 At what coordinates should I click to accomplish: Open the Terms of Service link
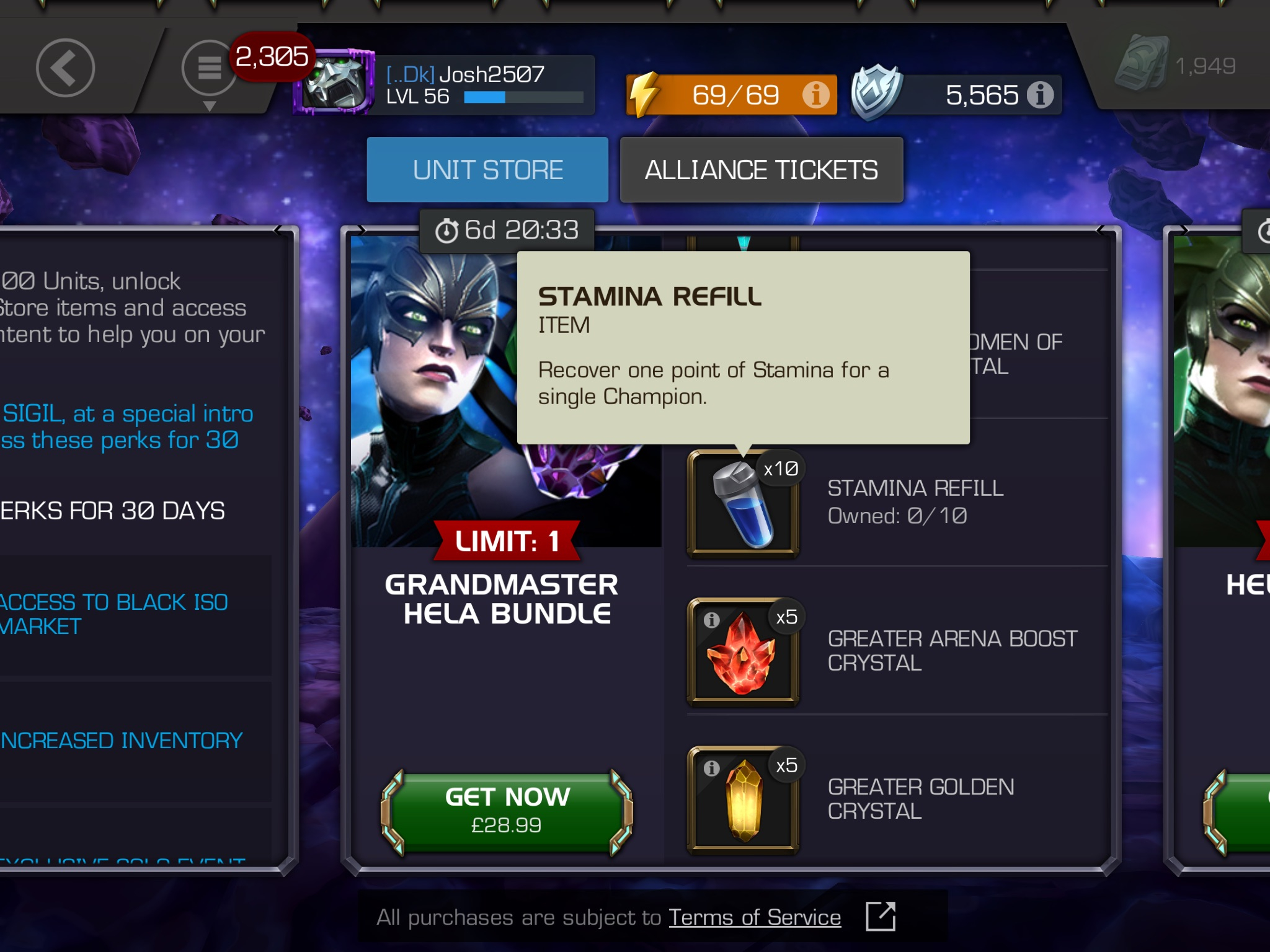coord(755,917)
